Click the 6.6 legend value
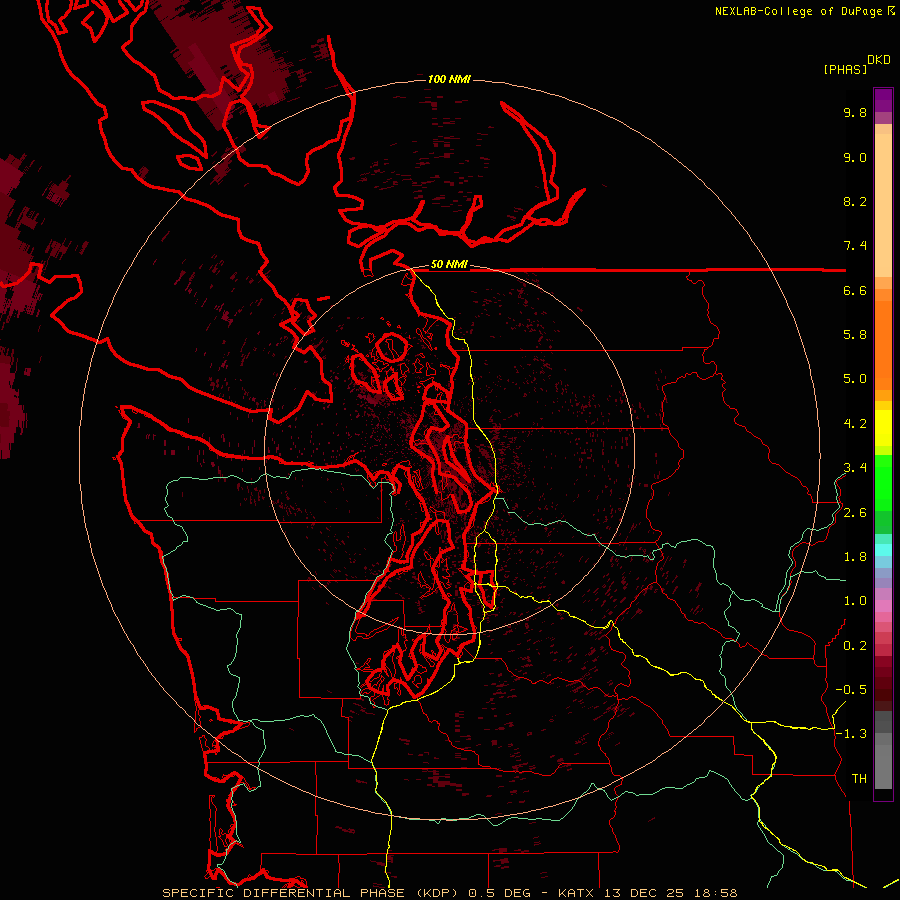 (855, 290)
